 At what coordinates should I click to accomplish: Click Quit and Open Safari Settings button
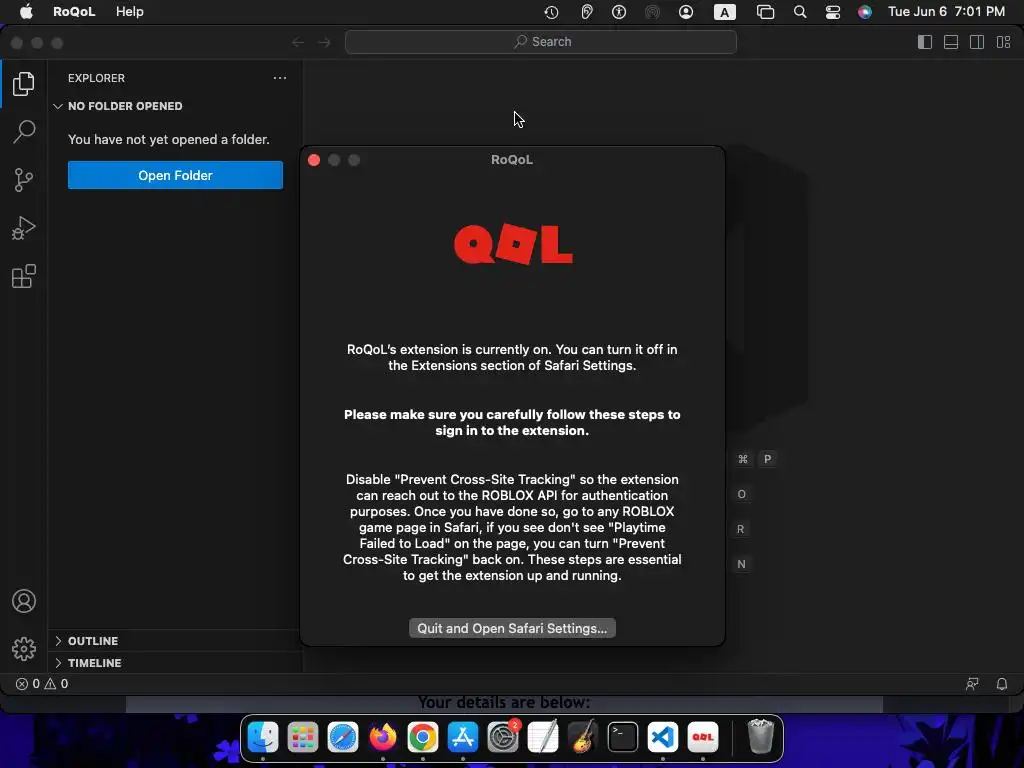(x=512, y=628)
